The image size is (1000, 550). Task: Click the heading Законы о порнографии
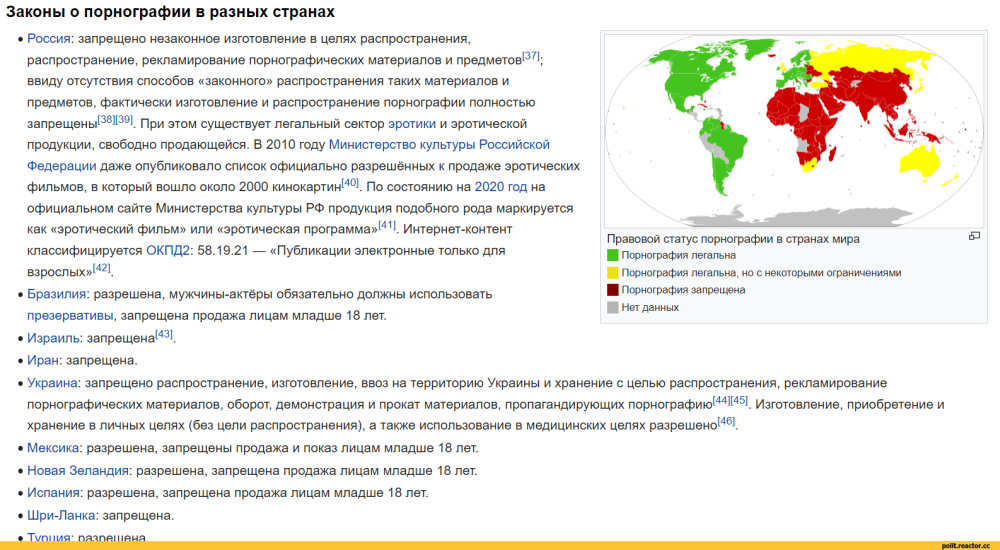click(170, 11)
